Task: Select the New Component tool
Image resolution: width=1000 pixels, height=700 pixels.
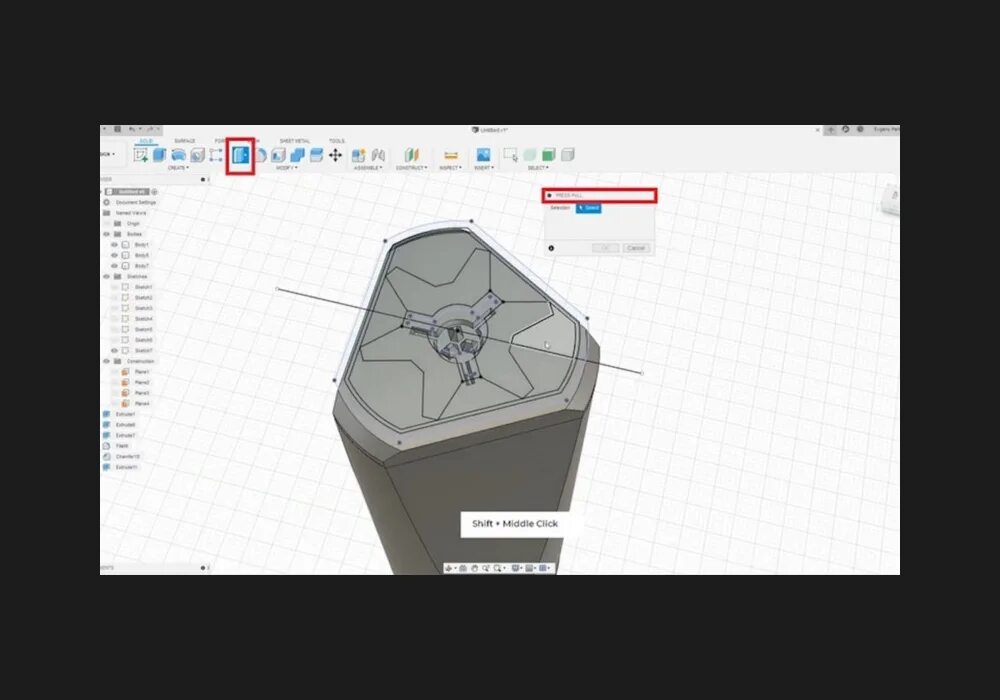Action: (358, 155)
